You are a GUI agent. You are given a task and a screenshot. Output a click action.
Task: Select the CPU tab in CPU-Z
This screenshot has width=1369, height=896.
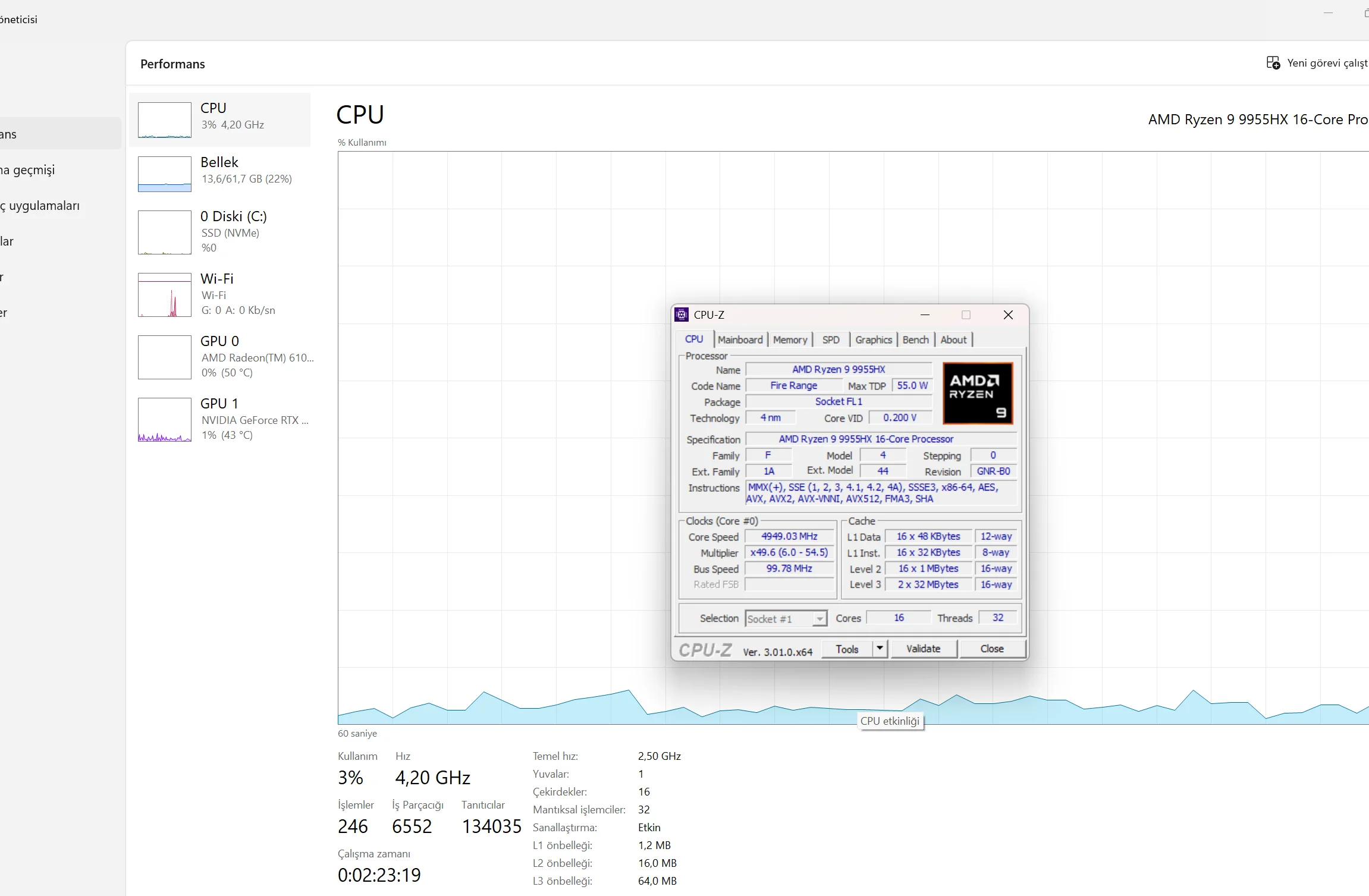(694, 339)
